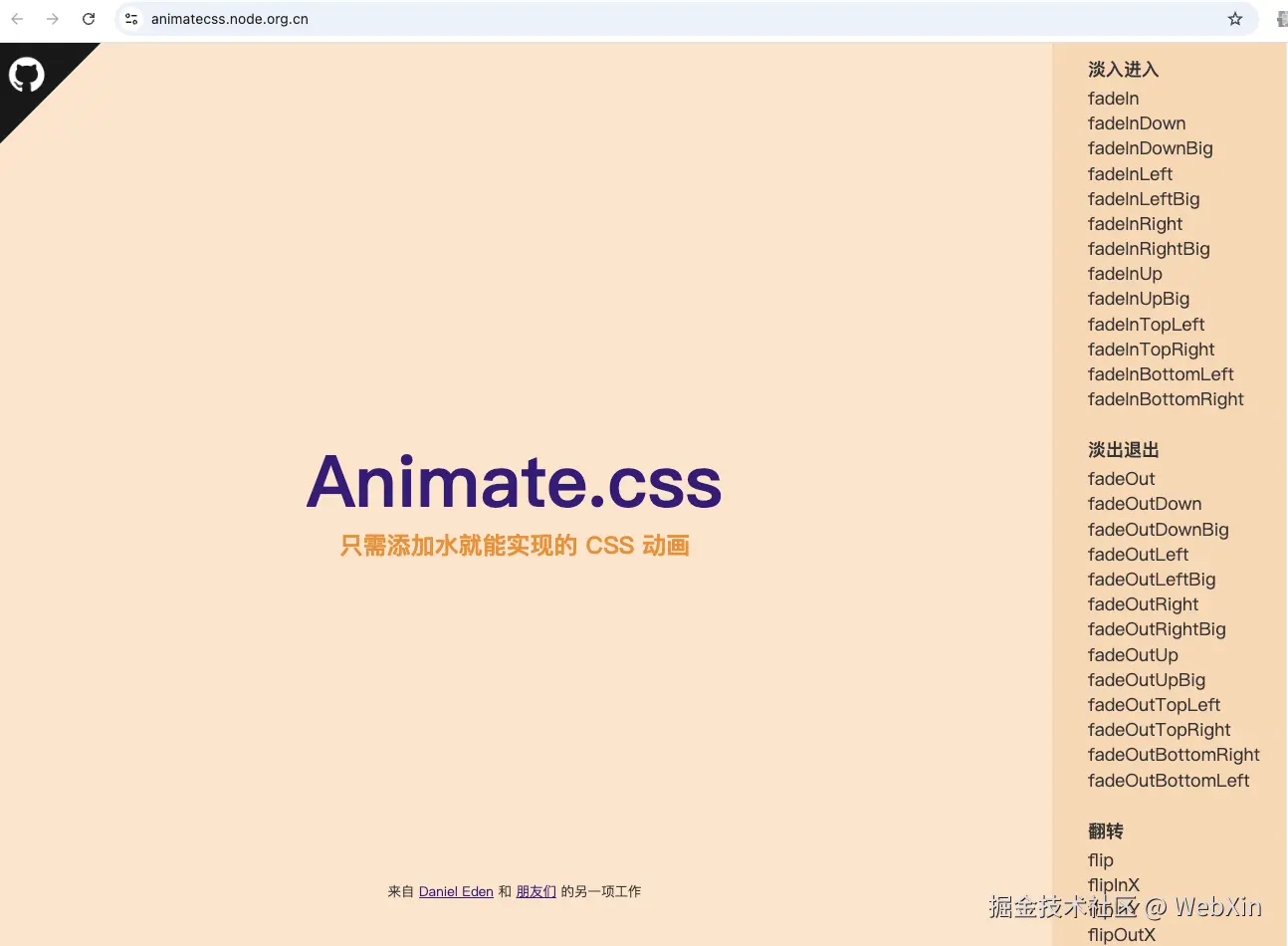Open the Daniel Eden link
The width and height of the screenshot is (1288, 946).
tap(456, 891)
